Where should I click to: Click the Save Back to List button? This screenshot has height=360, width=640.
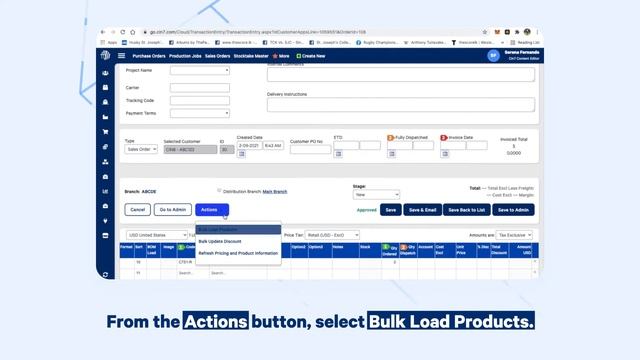pyautogui.click(x=467, y=210)
